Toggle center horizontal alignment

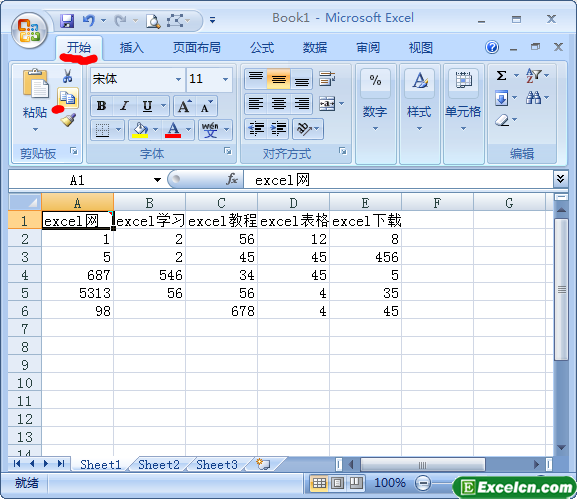pyautogui.click(x=279, y=104)
